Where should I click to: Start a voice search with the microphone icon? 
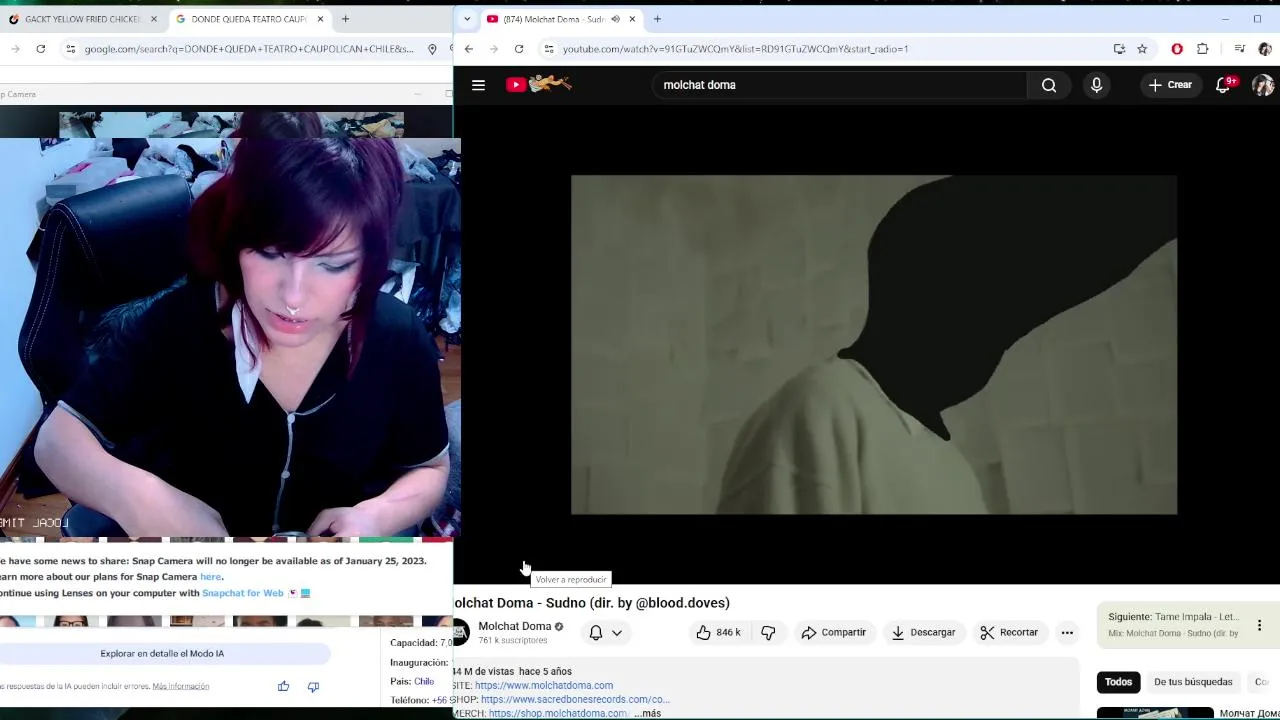click(1096, 85)
